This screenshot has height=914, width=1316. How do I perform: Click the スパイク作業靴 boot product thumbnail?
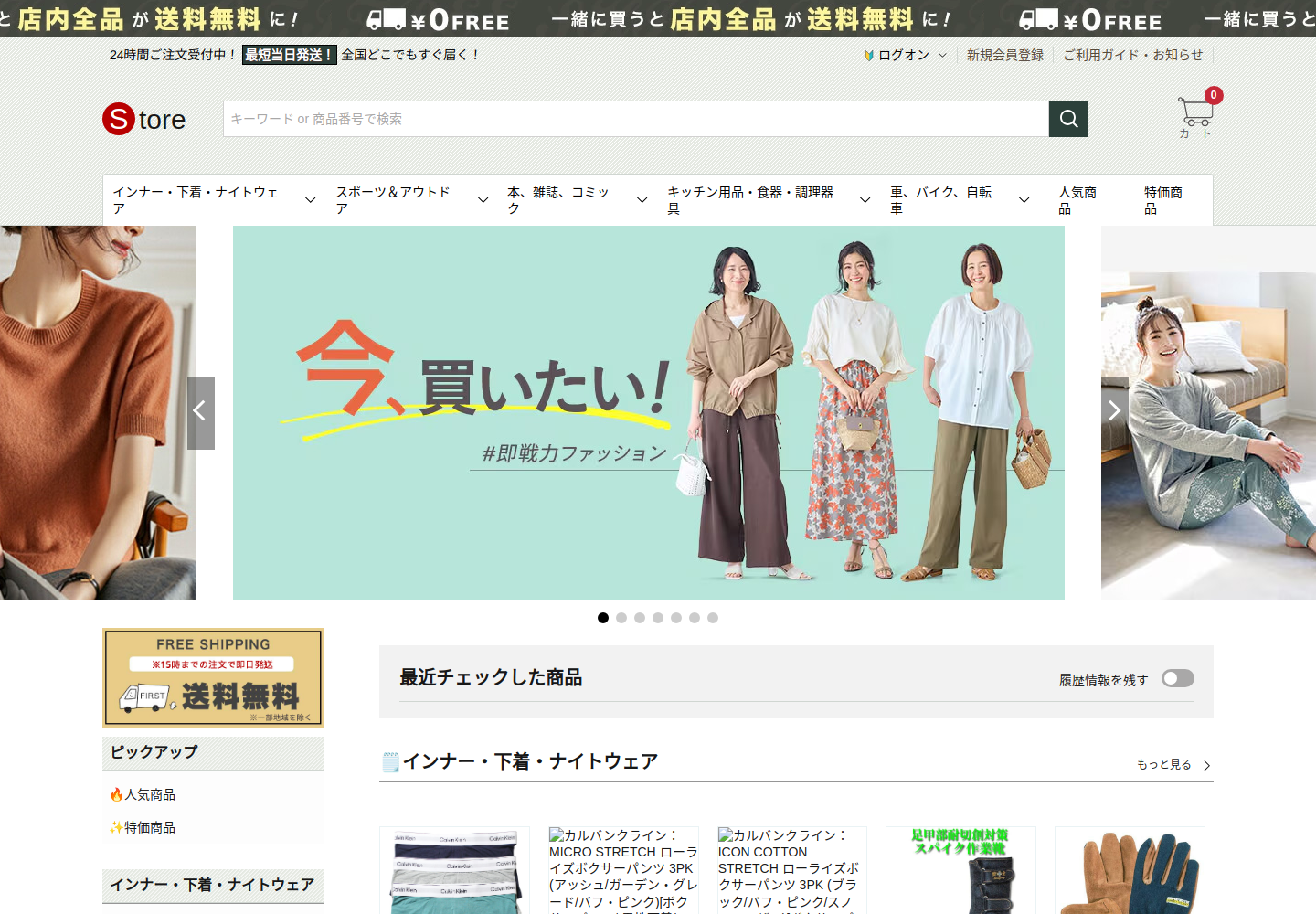click(960, 871)
